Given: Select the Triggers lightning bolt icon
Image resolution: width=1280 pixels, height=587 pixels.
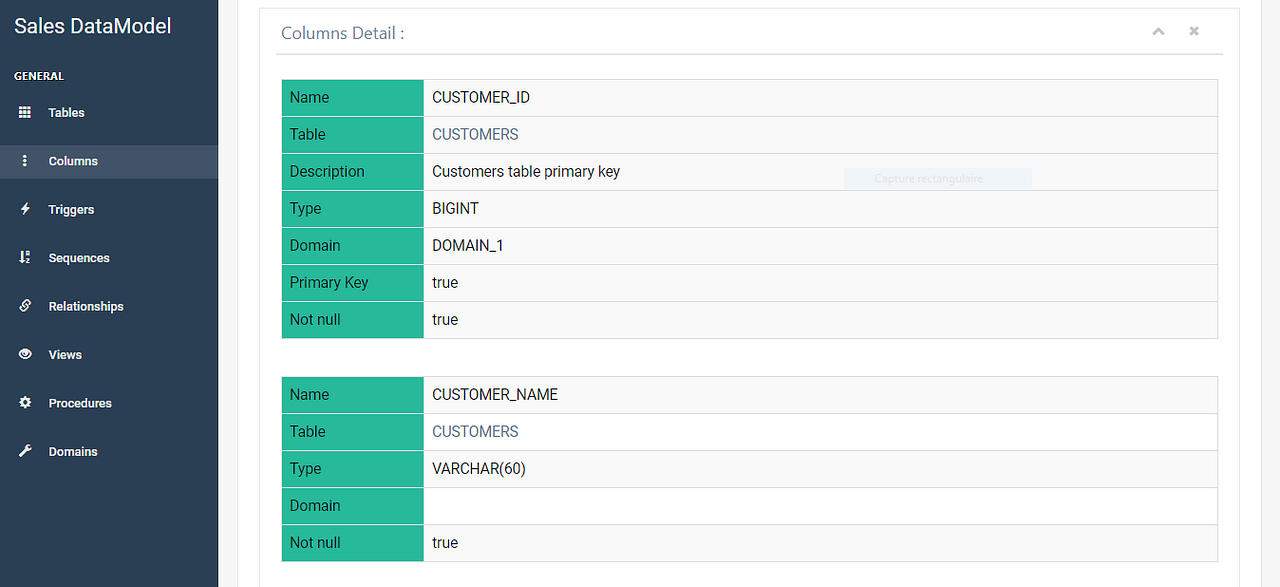Looking at the screenshot, I should coord(24,209).
